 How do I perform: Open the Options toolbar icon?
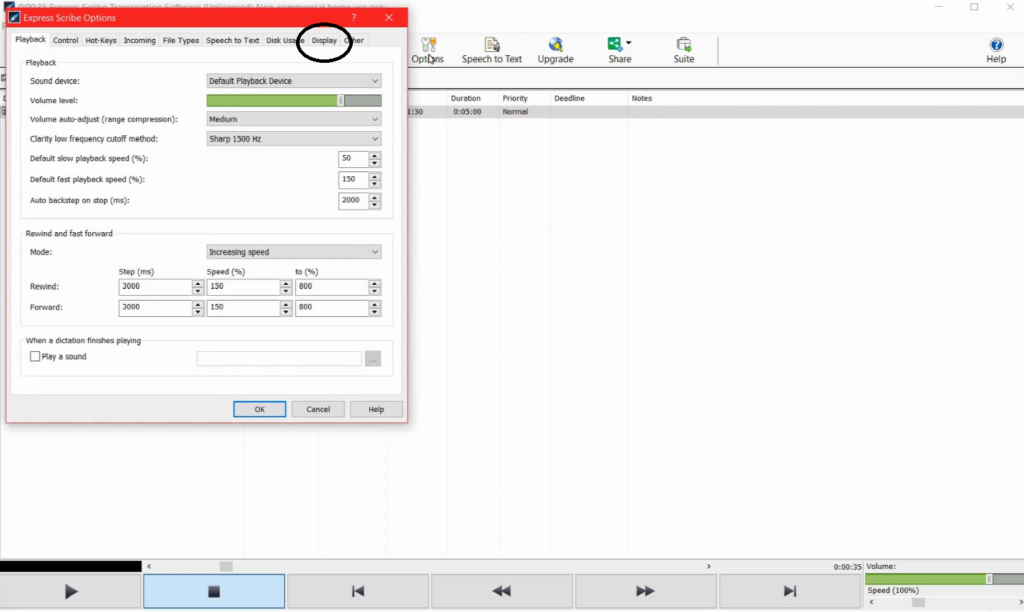click(x=428, y=50)
